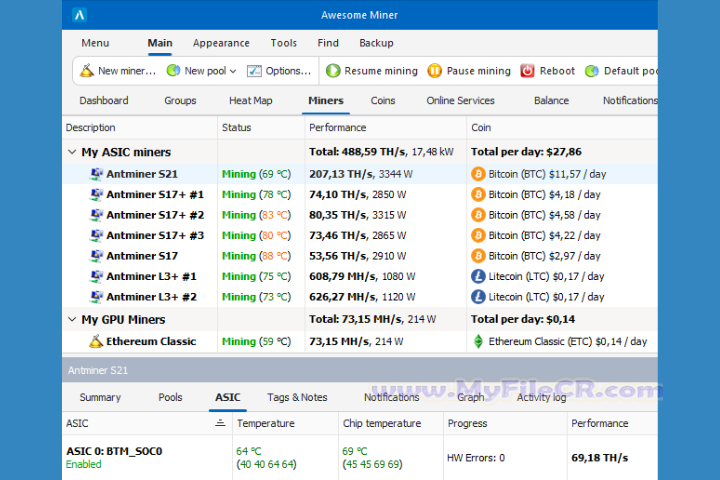Open the New pool dropdown arrow
Image resolution: width=720 pixels, height=480 pixels.
233,71
